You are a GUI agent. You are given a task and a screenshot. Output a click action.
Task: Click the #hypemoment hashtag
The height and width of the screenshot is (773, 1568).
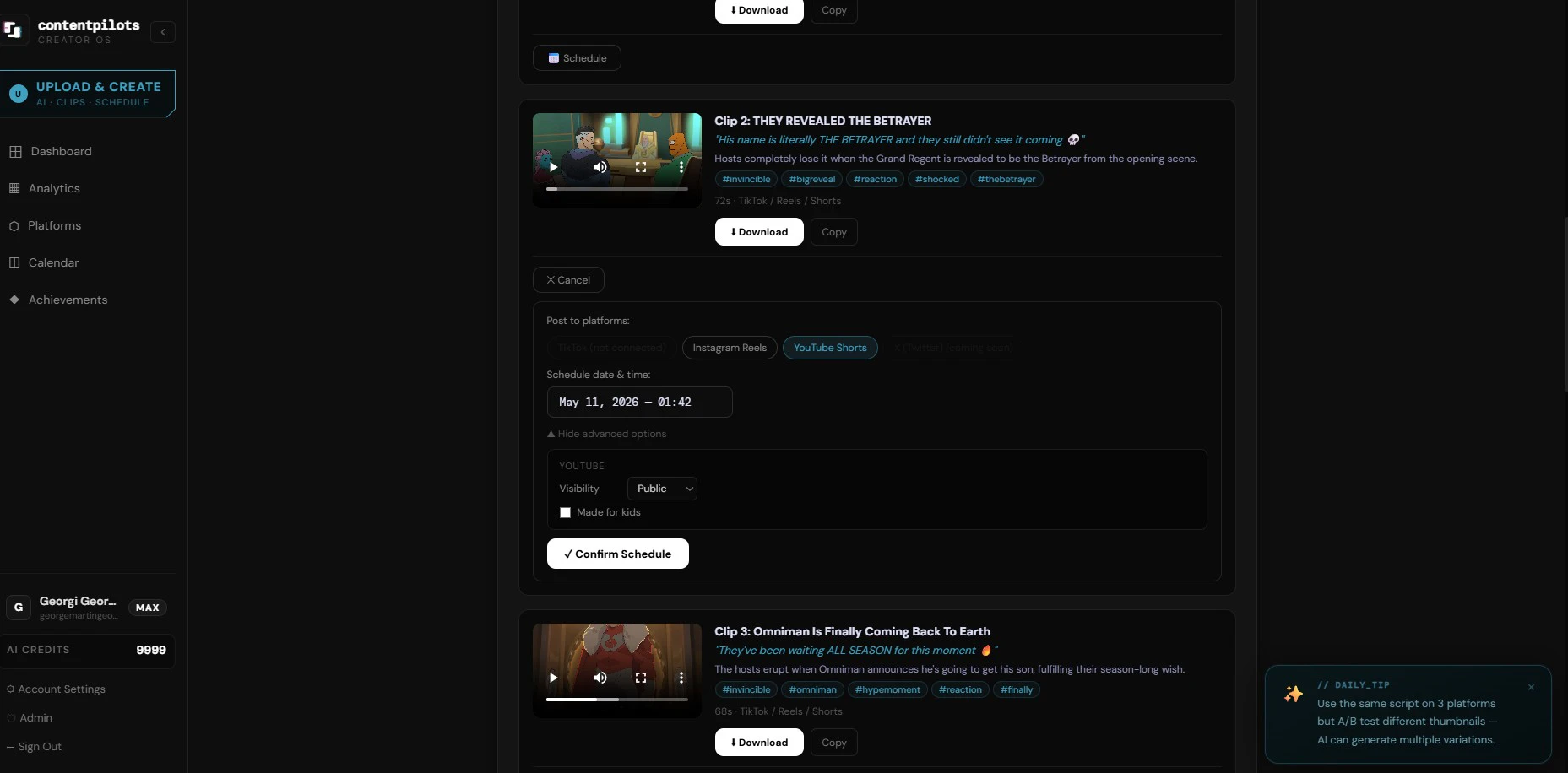(x=887, y=689)
